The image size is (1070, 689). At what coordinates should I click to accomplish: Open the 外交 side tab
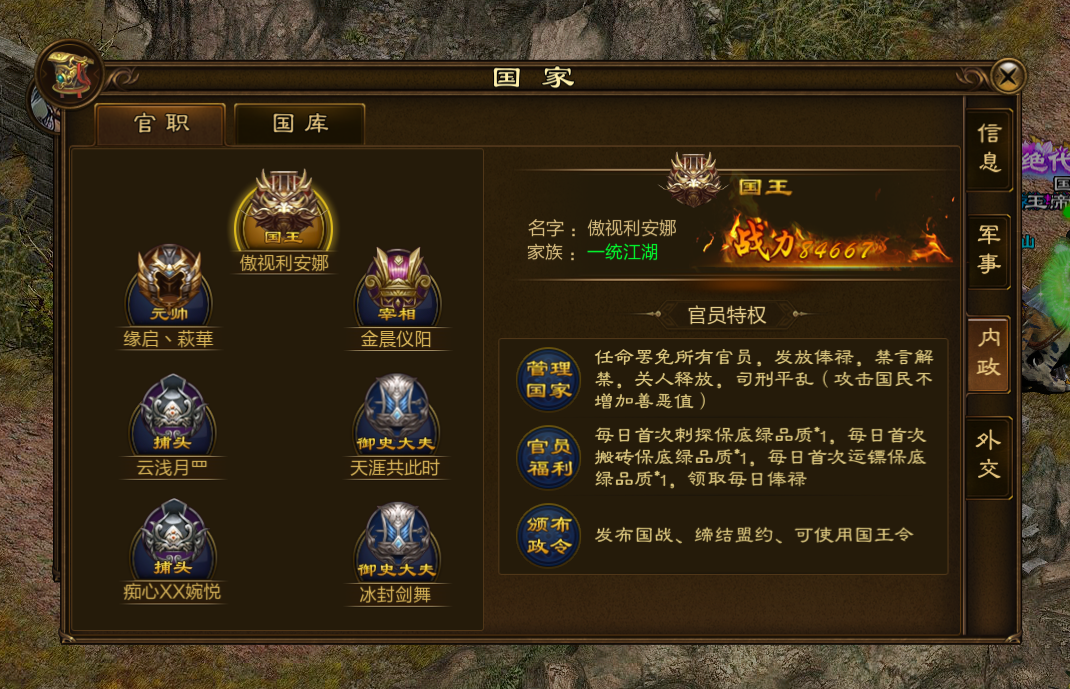[989, 455]
